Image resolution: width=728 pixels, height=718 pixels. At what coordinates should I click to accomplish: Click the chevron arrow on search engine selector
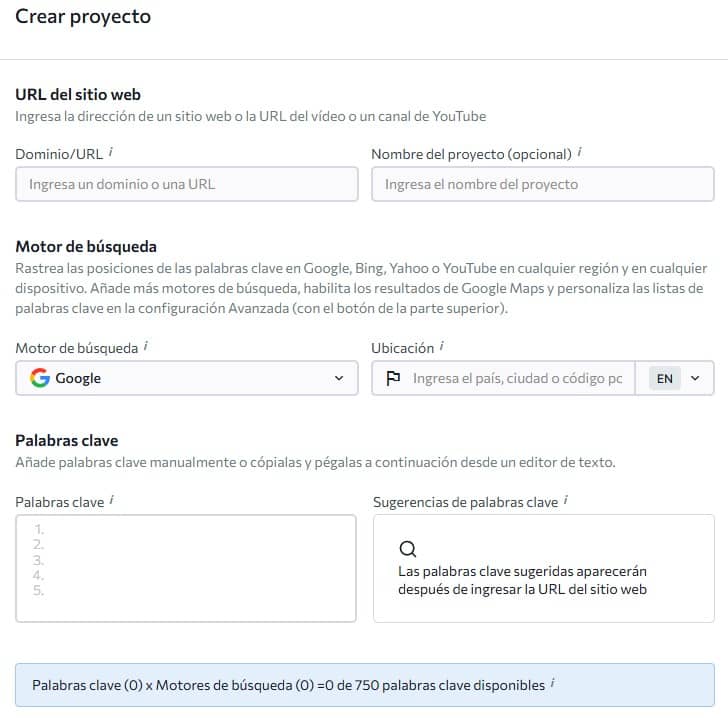(x=338, y=379)
